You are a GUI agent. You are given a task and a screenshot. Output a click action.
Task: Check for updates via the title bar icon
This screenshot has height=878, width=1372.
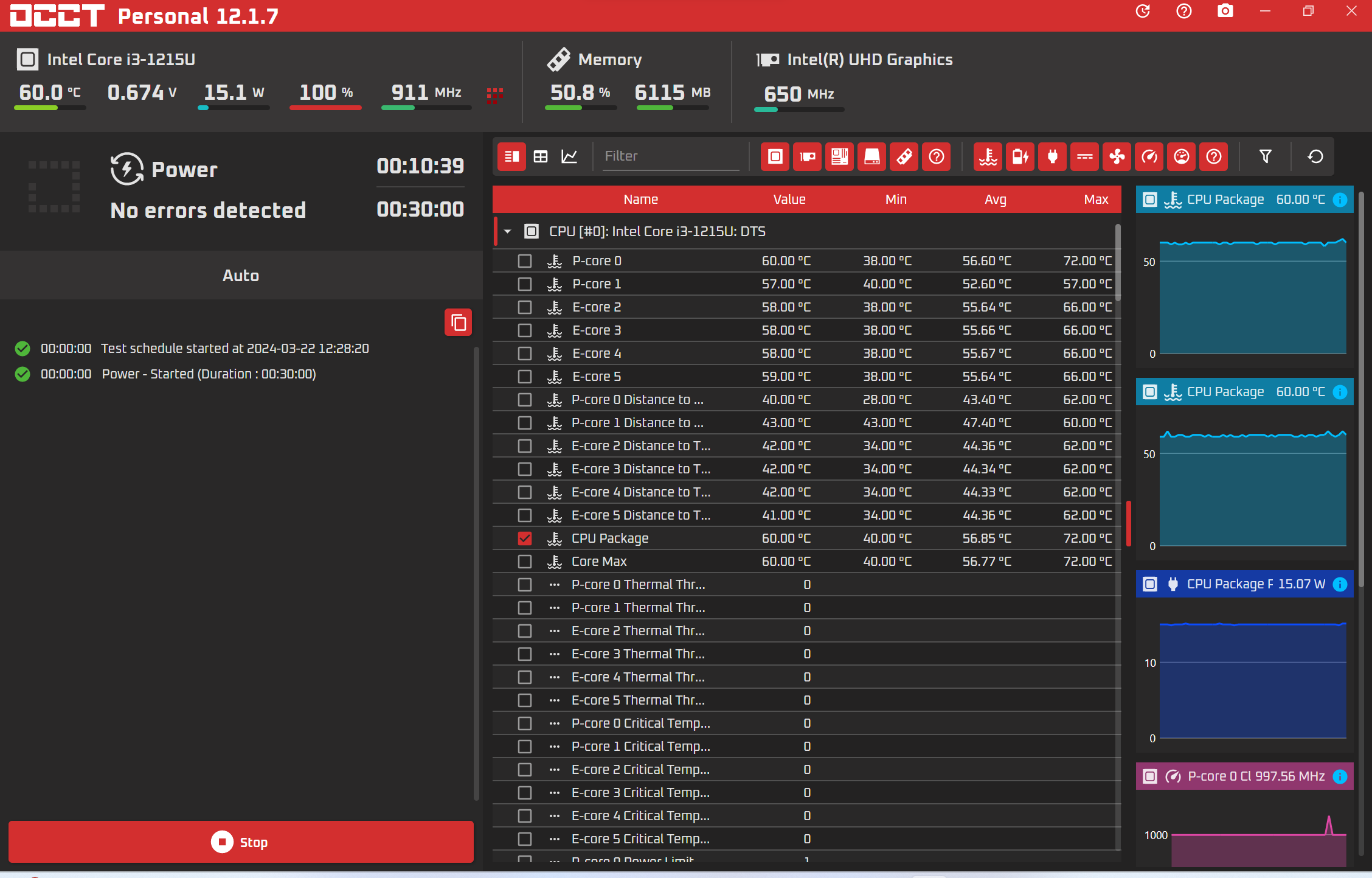click(1143, 11)
